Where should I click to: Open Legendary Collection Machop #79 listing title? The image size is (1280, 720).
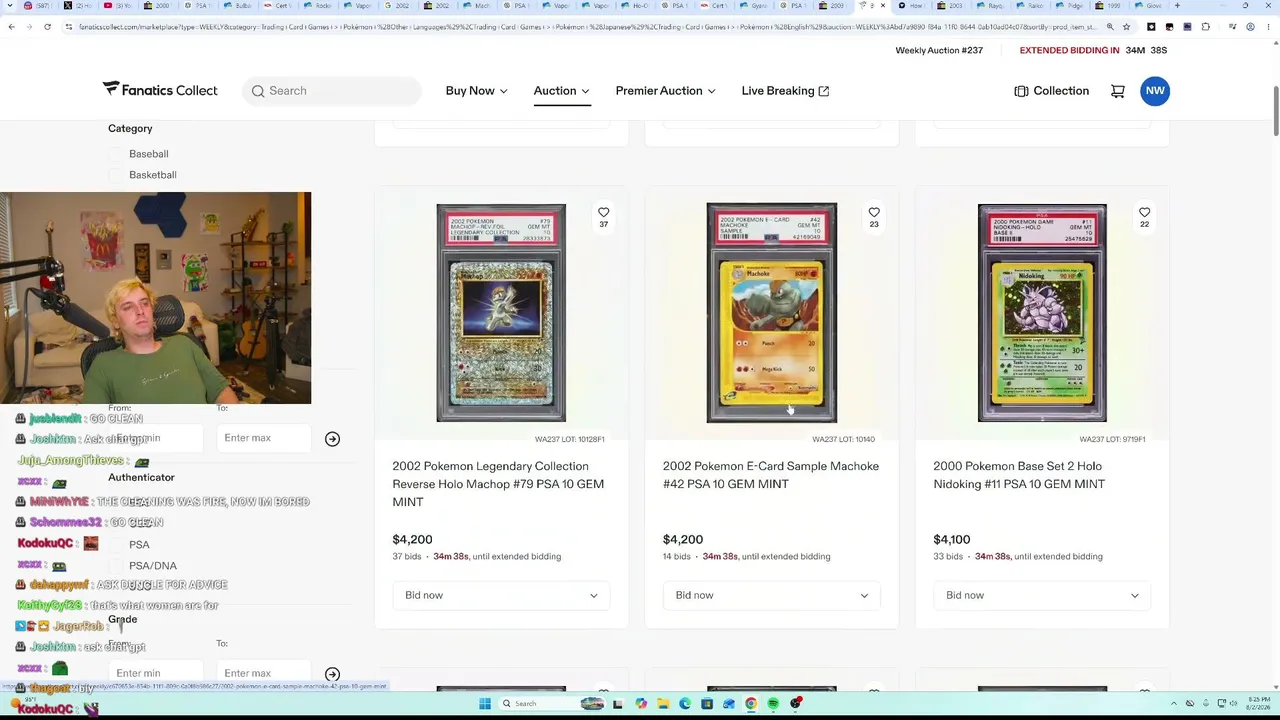click(498, 484)
